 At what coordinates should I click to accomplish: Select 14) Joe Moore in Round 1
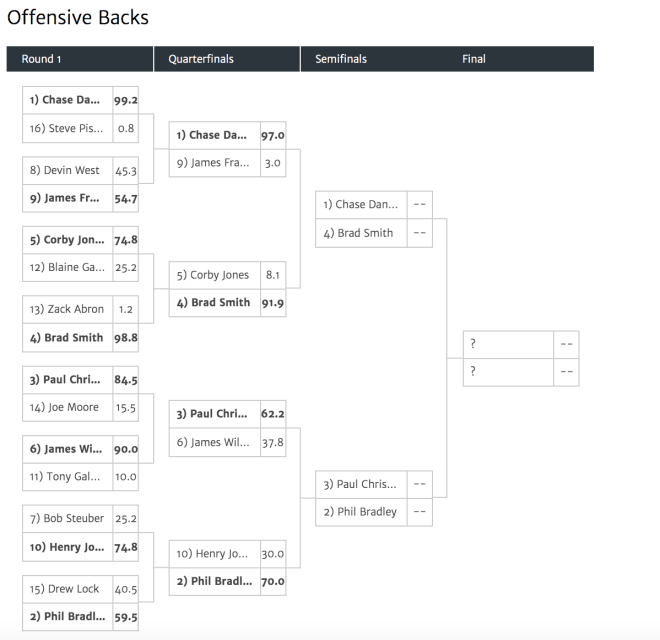click(80, 408)
